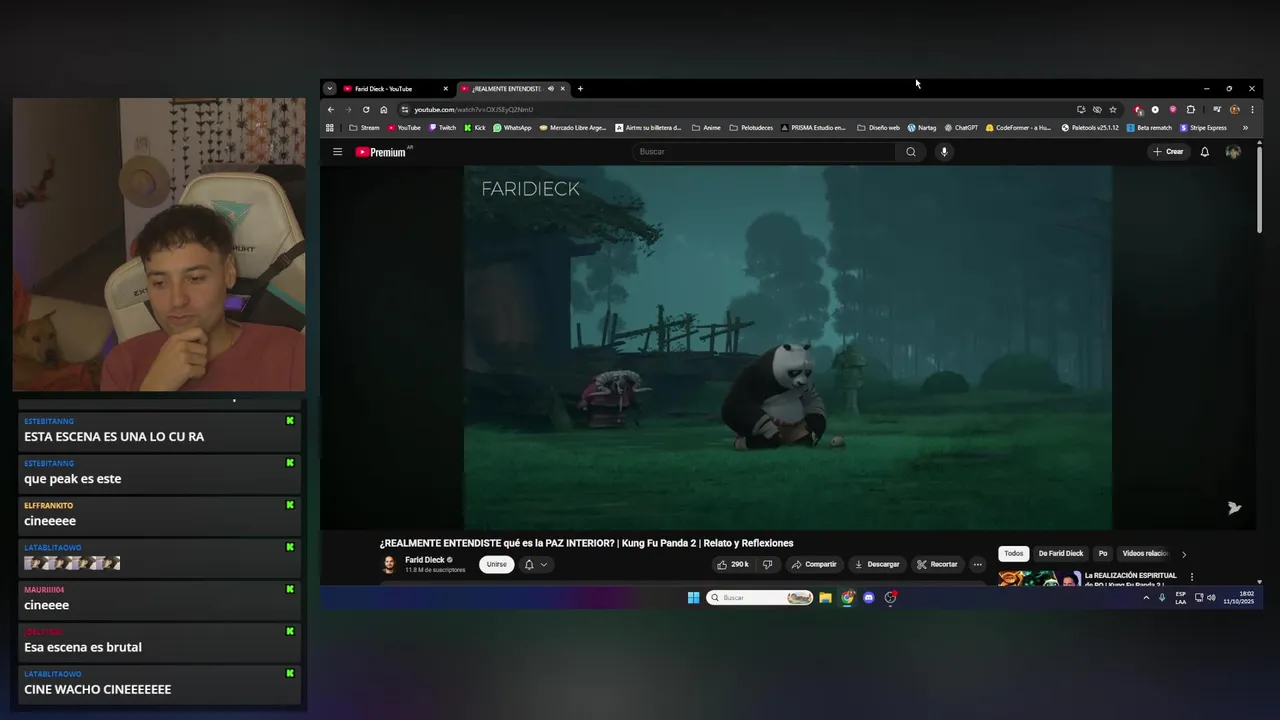
Task: Open options for La REALIZACIÓN ESPIRITUAL video
Action: [1191, 577]
